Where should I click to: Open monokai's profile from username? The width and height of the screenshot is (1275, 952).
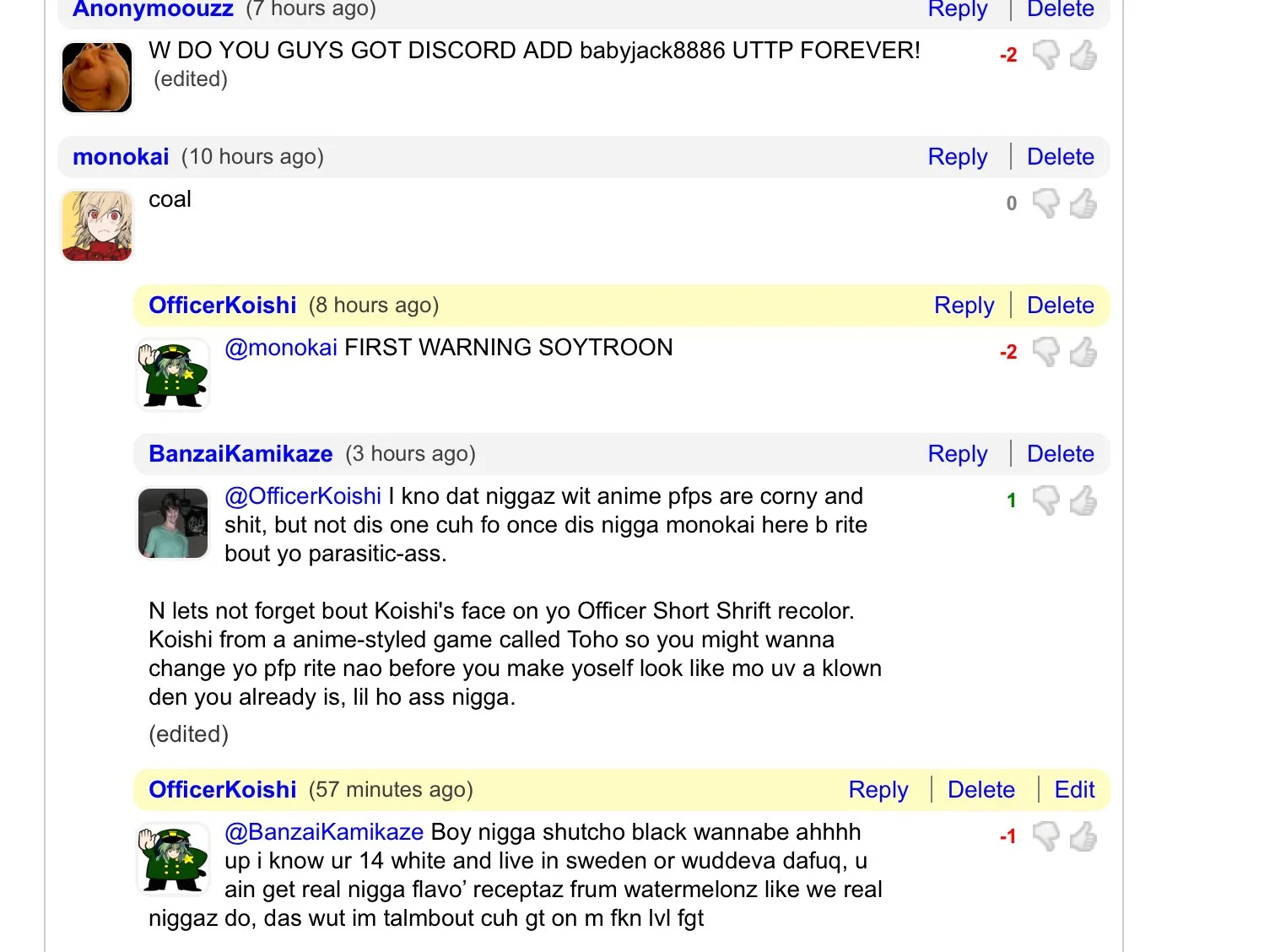(x=121, y=157)
